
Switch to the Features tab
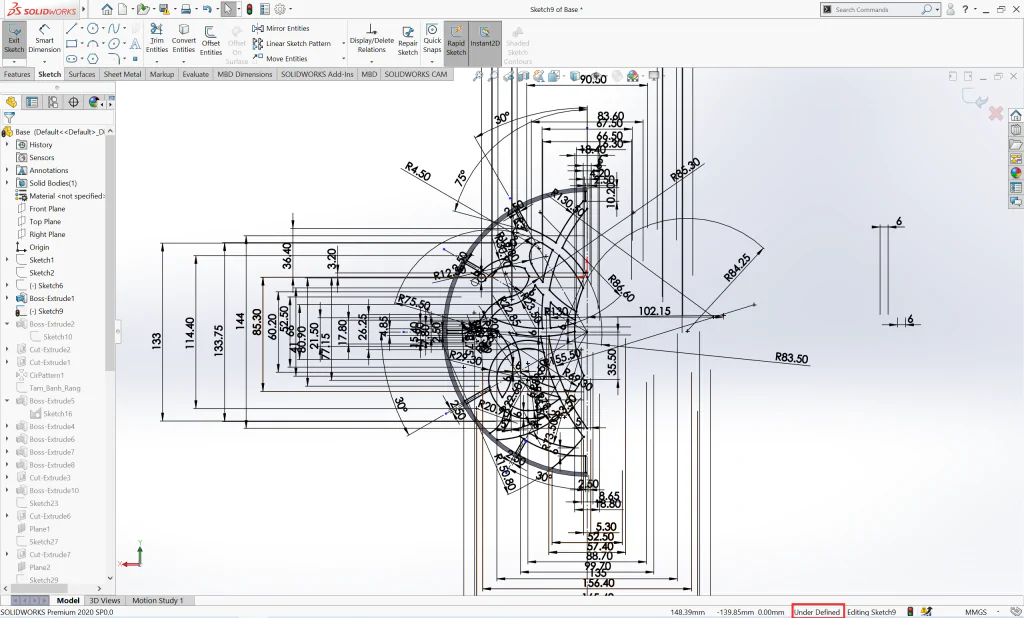point(17,74)
